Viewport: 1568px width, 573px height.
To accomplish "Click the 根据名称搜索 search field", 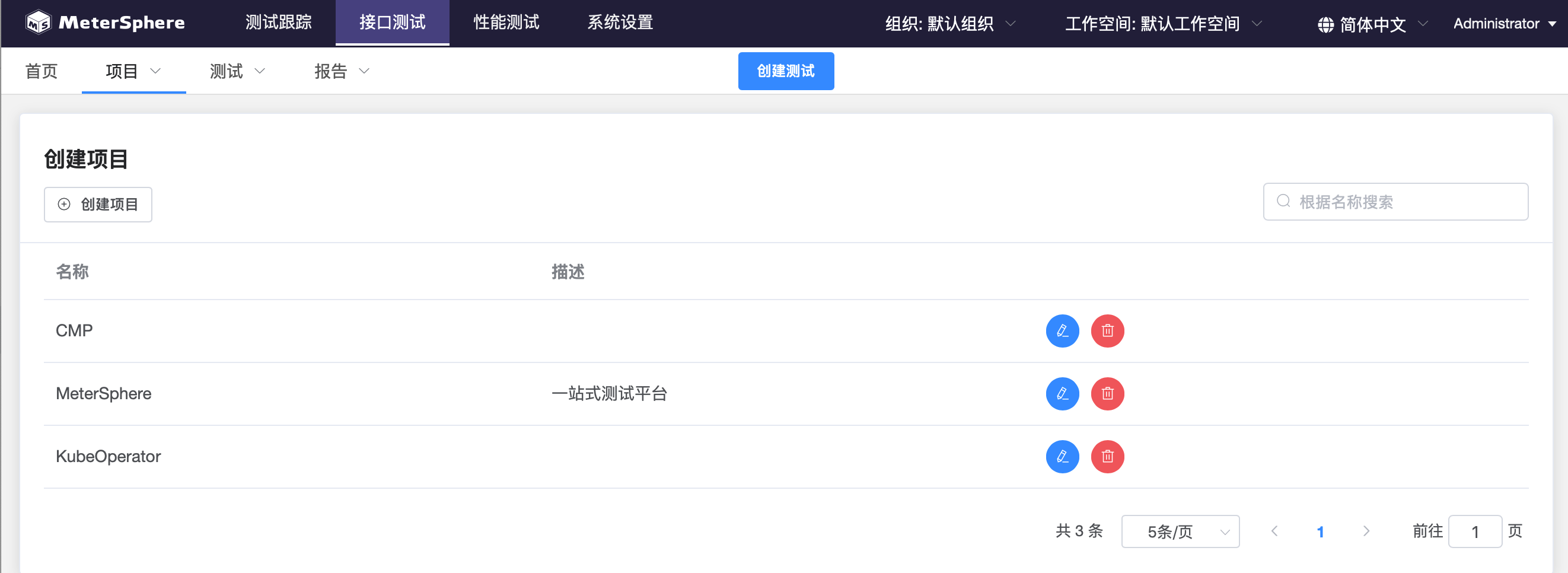I will [1395, 202].
